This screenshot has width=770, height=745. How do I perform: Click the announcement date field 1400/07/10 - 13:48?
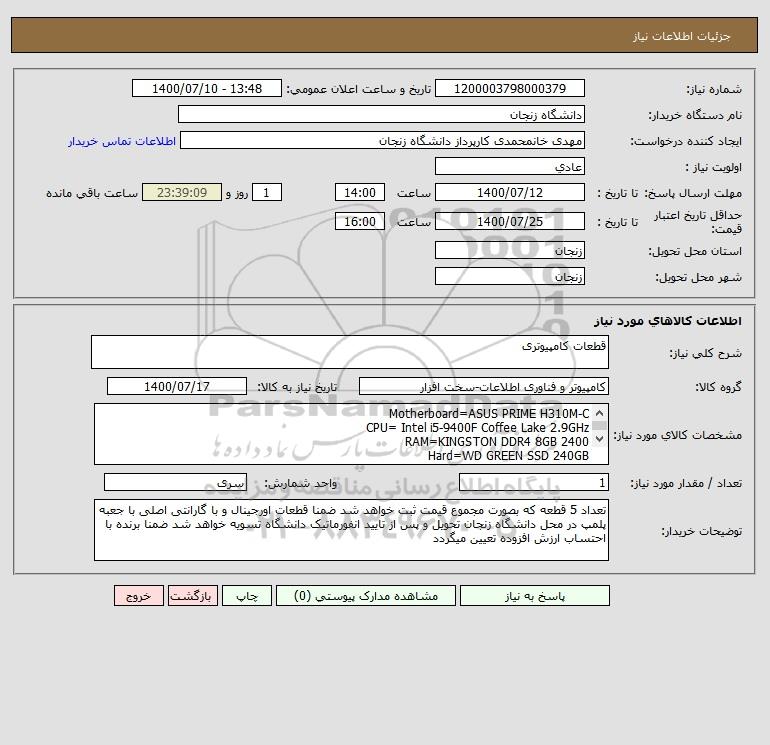coord(207,88)
